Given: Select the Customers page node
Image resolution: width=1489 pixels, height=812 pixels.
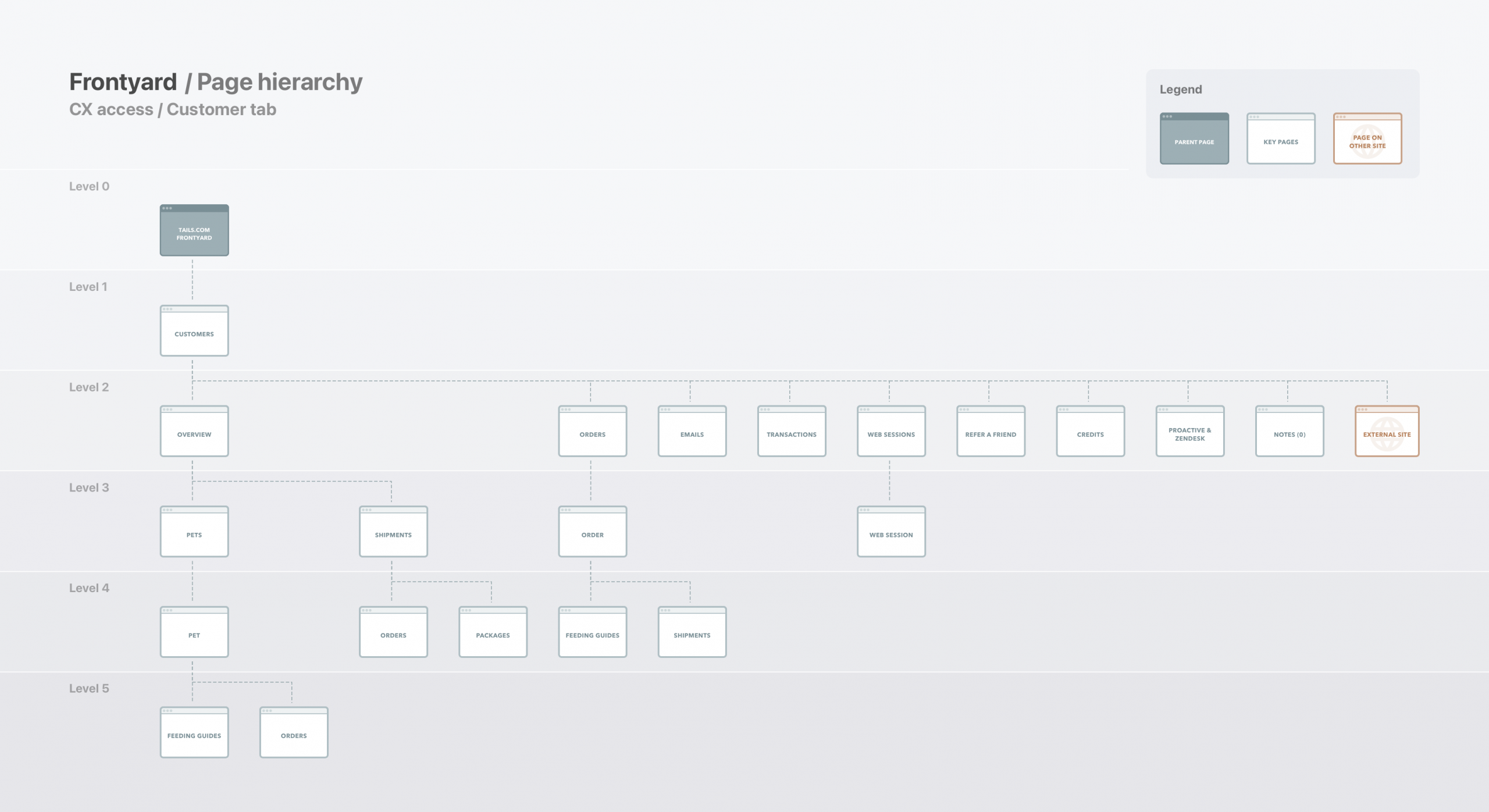Looking at the screenshot, I should (194, 331).
